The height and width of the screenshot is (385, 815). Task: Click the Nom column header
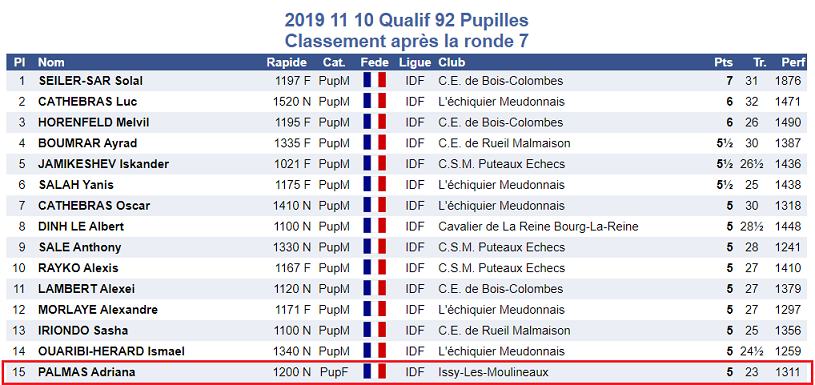(x=51, y=62)
